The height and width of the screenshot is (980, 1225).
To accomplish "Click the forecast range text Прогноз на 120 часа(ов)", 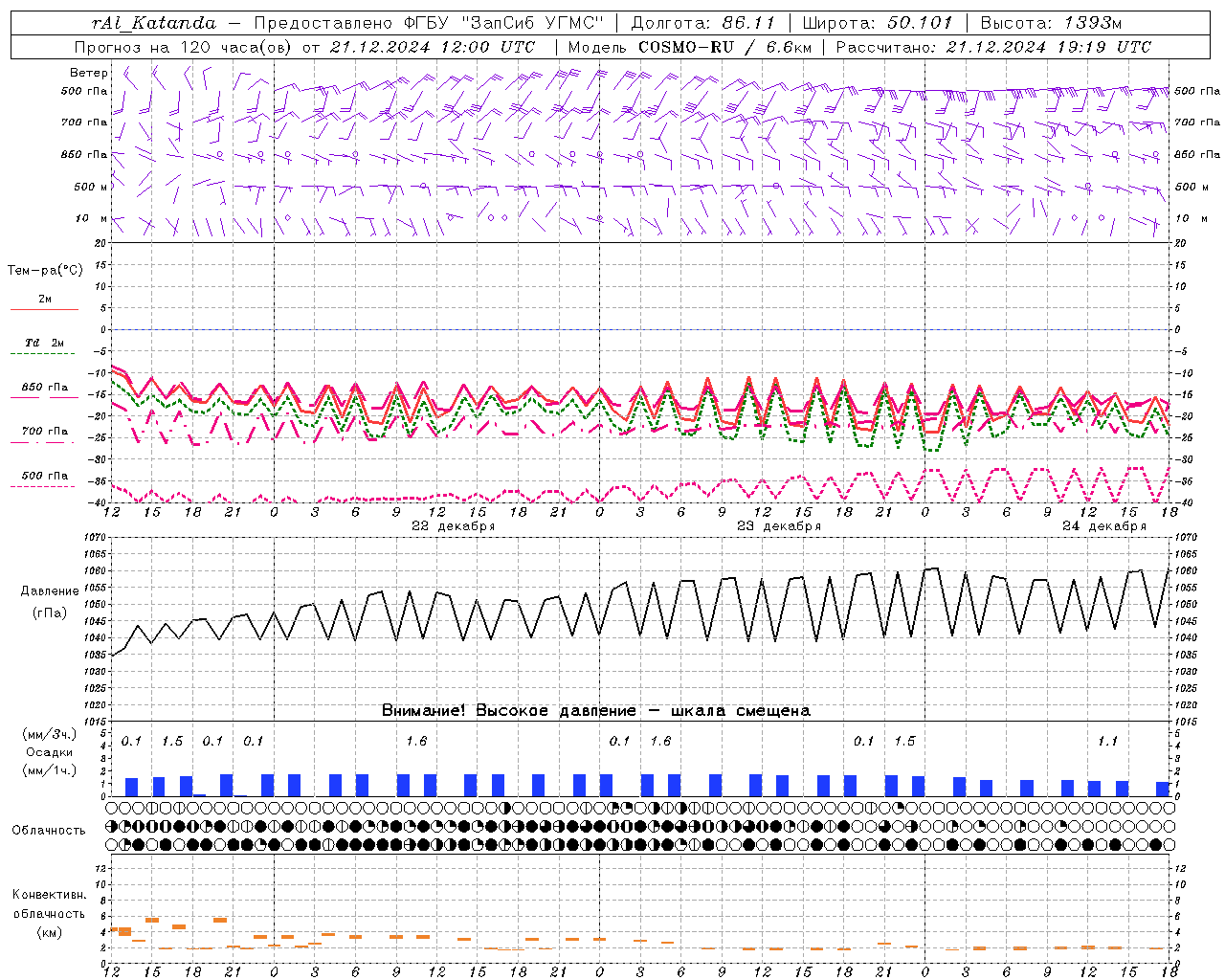I will [x=185, y=47].
